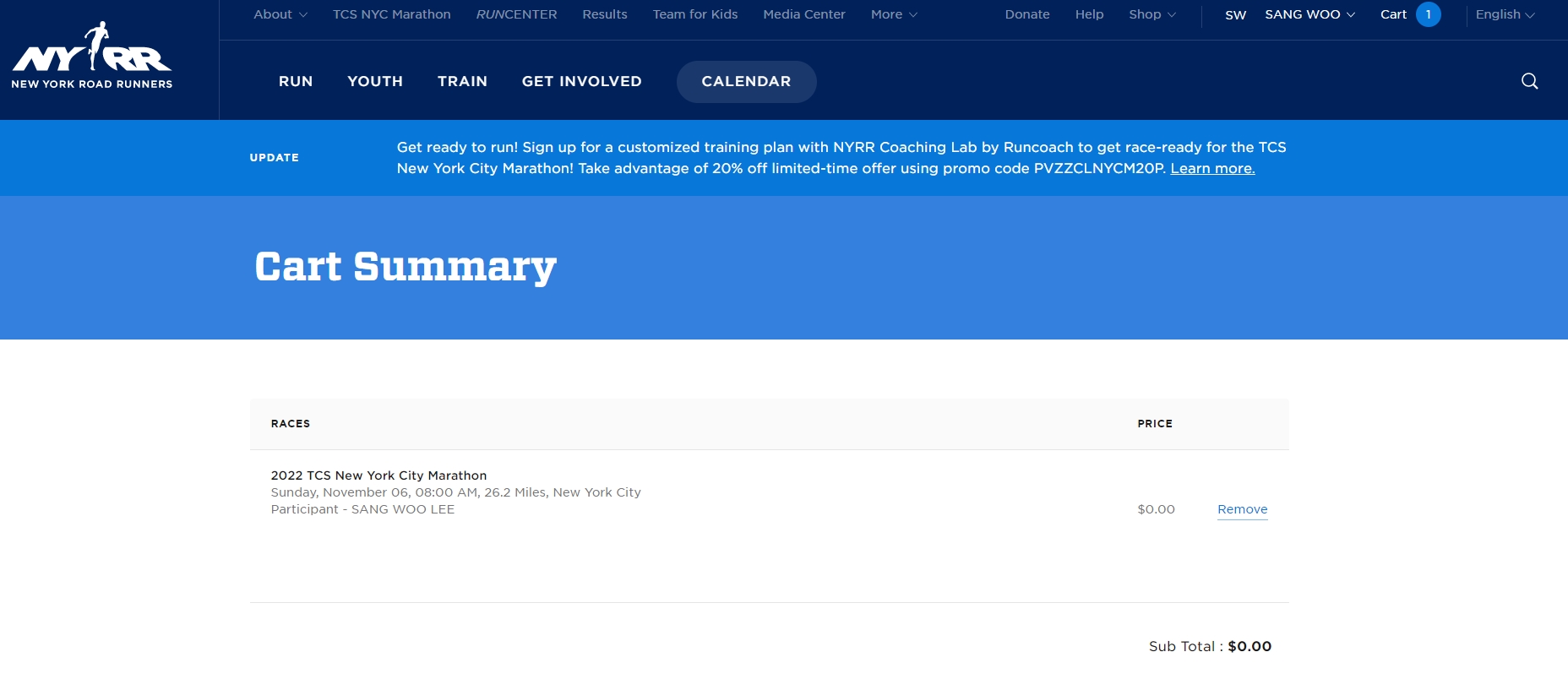Screen dimensions: 1568x690
Task: Open the SANG WOO account dropdown
Action: tap(1309, 14)
